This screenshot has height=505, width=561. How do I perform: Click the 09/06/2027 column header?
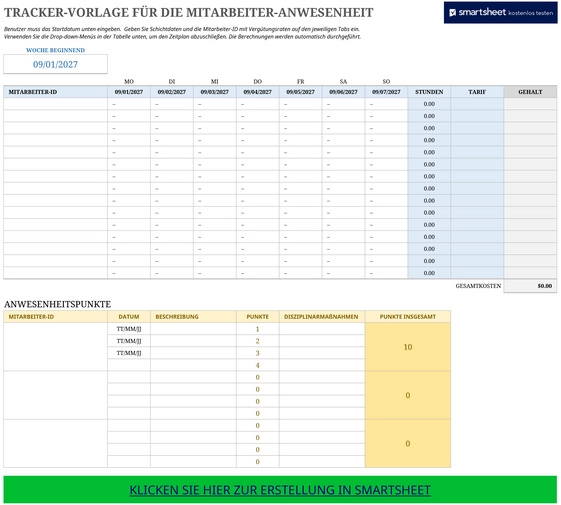[343, 92]
